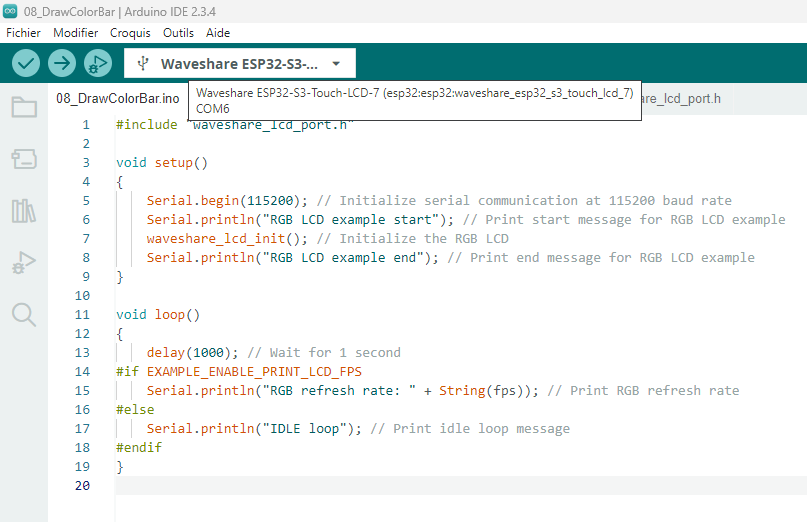This screenshot has height=522, width=807.
Task: Click on 'Serial.begin(115200);' code
Action: tap(227, 201)
